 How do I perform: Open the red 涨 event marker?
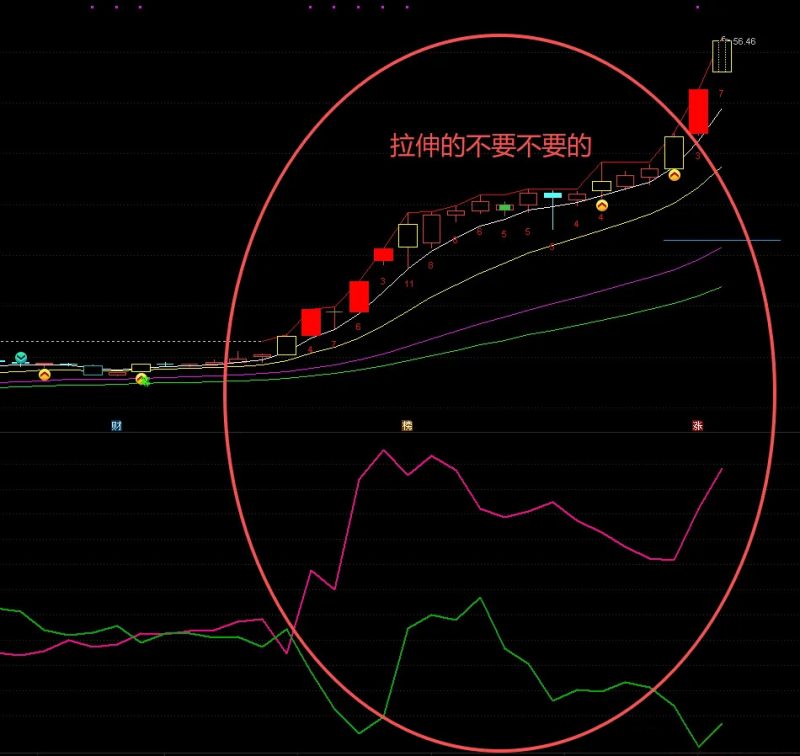pyautogui.click(x=697, y=426)
